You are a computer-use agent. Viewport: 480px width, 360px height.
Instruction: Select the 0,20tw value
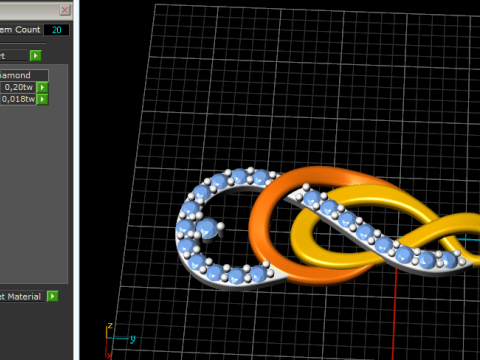tap(18, 87)
